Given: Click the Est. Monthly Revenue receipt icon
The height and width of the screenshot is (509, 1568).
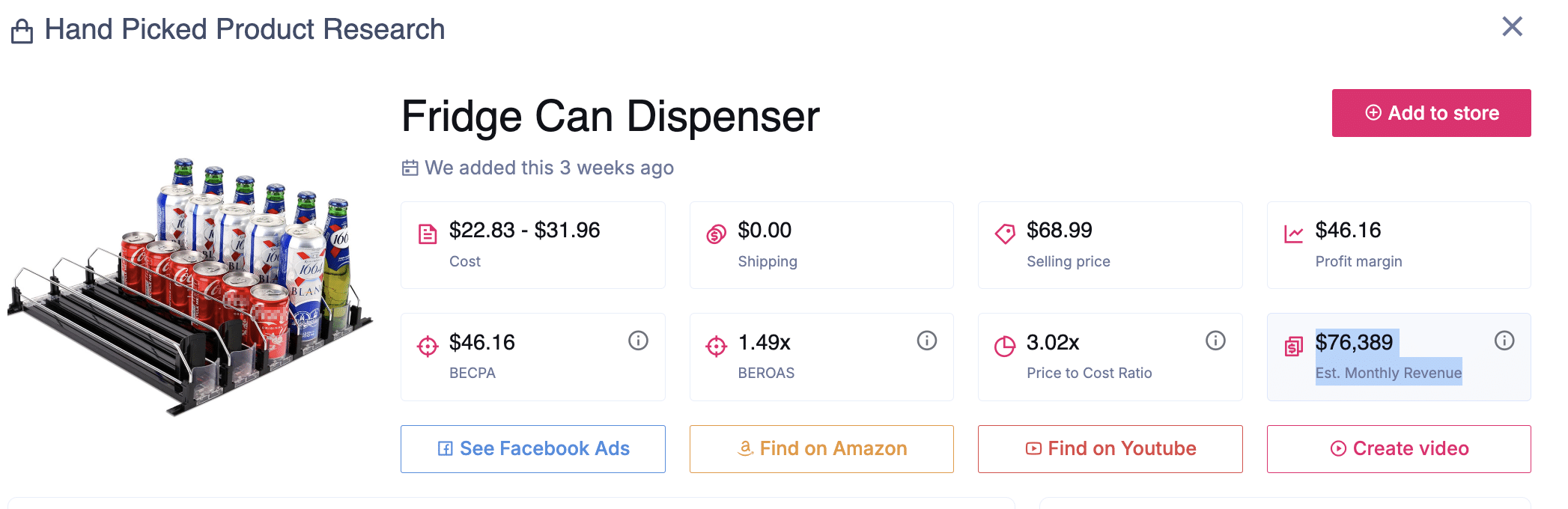Looking at the screenshot, I should coord(1294,347).
